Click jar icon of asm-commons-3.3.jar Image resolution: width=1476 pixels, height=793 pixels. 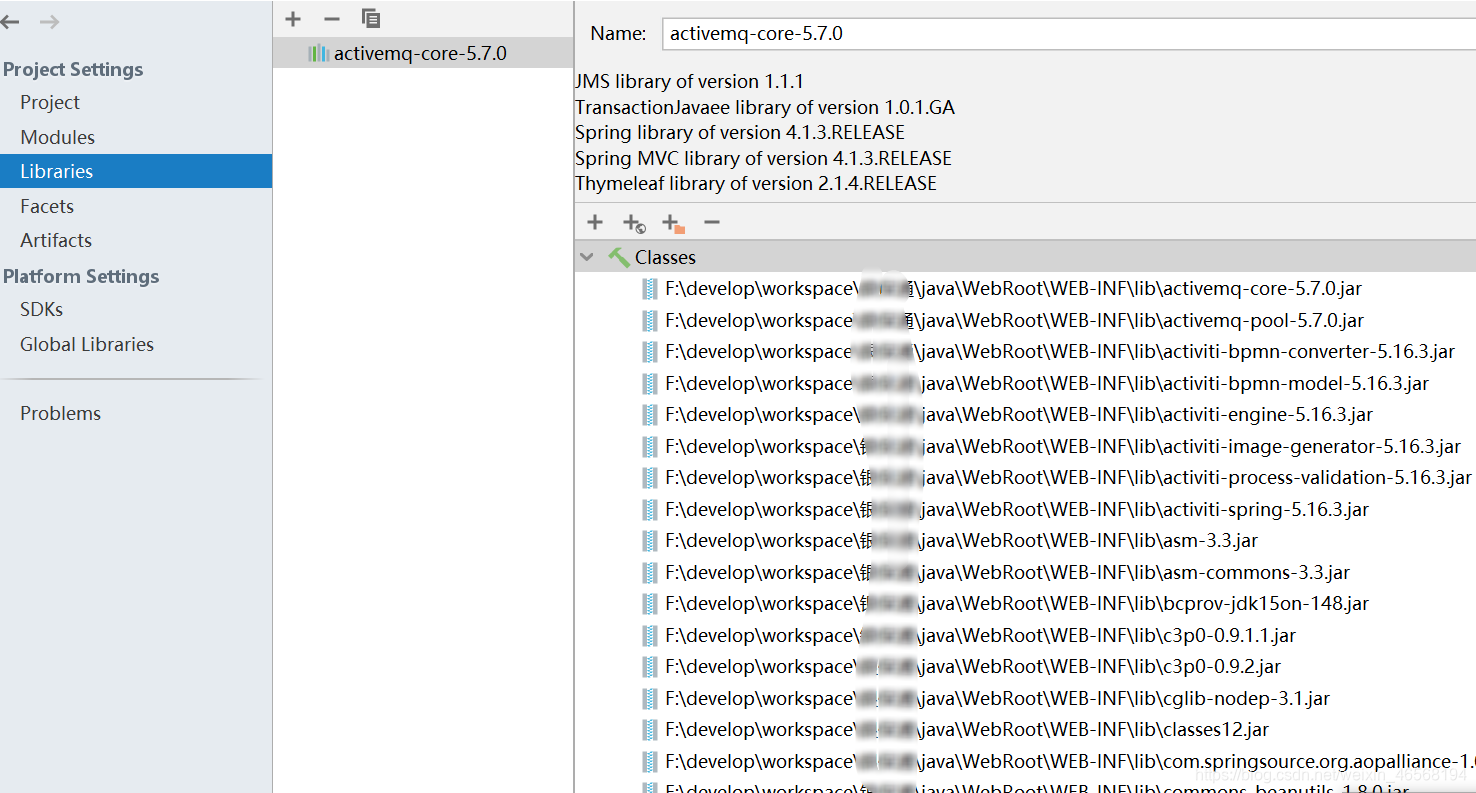click(x=651, y=573)
